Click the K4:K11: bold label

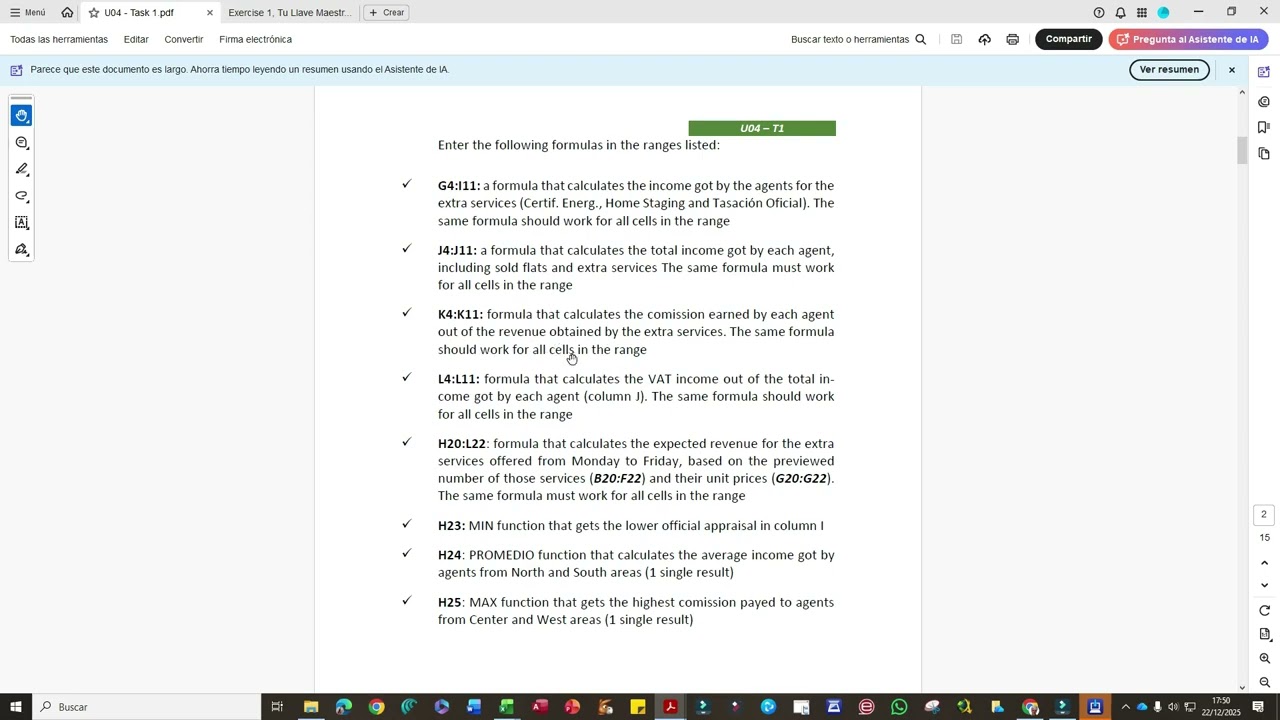click(x=460, y=314)
